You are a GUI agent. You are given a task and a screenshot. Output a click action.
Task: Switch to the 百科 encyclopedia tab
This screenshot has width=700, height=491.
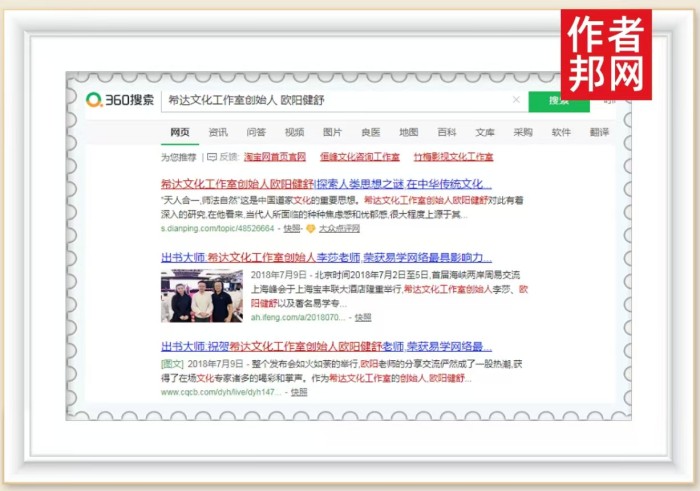coord(447,132)
